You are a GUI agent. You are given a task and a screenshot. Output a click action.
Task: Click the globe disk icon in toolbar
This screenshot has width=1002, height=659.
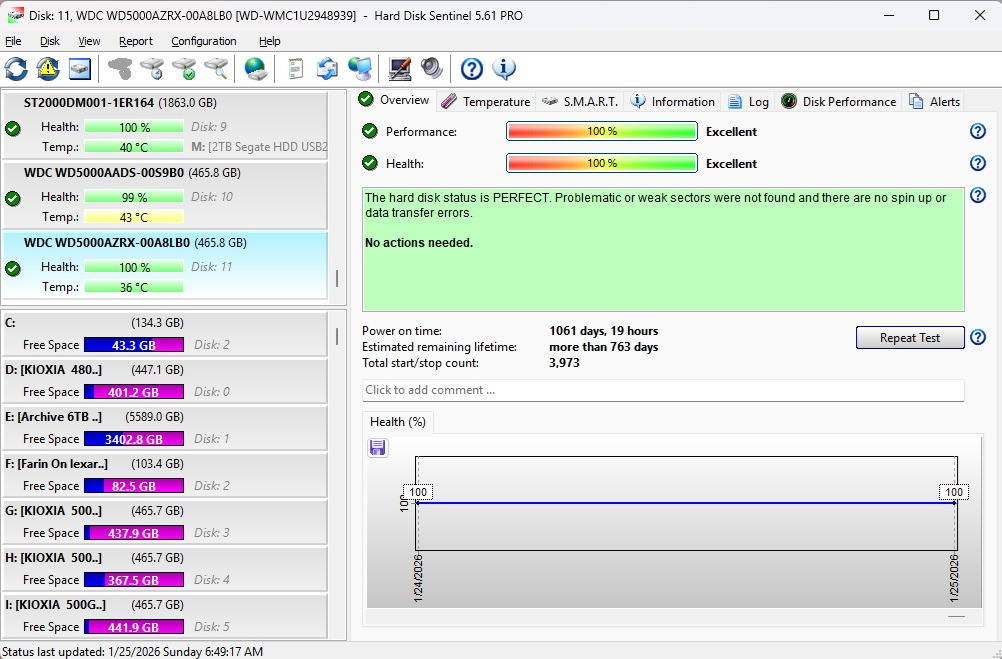(x=256, y=69)
